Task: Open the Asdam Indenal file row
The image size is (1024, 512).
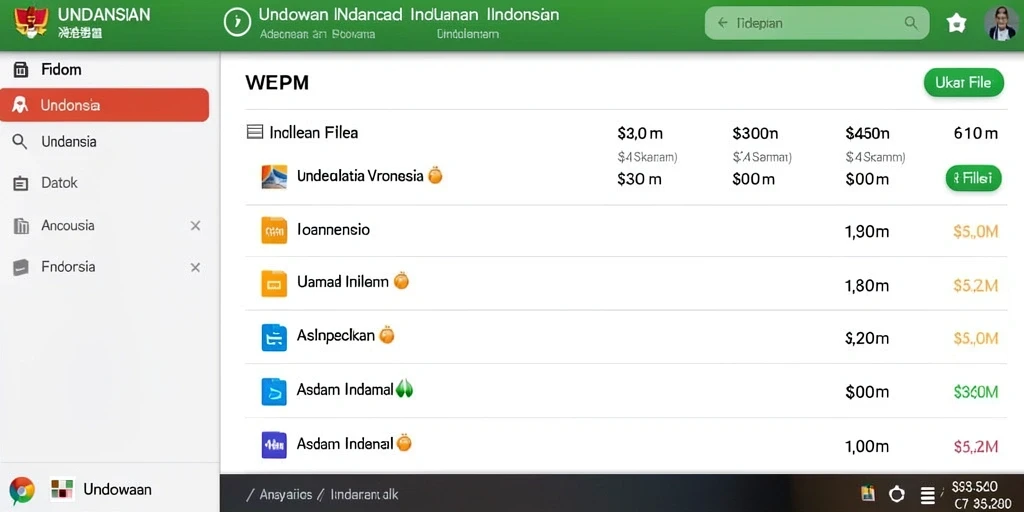Action: coord(626,445)
